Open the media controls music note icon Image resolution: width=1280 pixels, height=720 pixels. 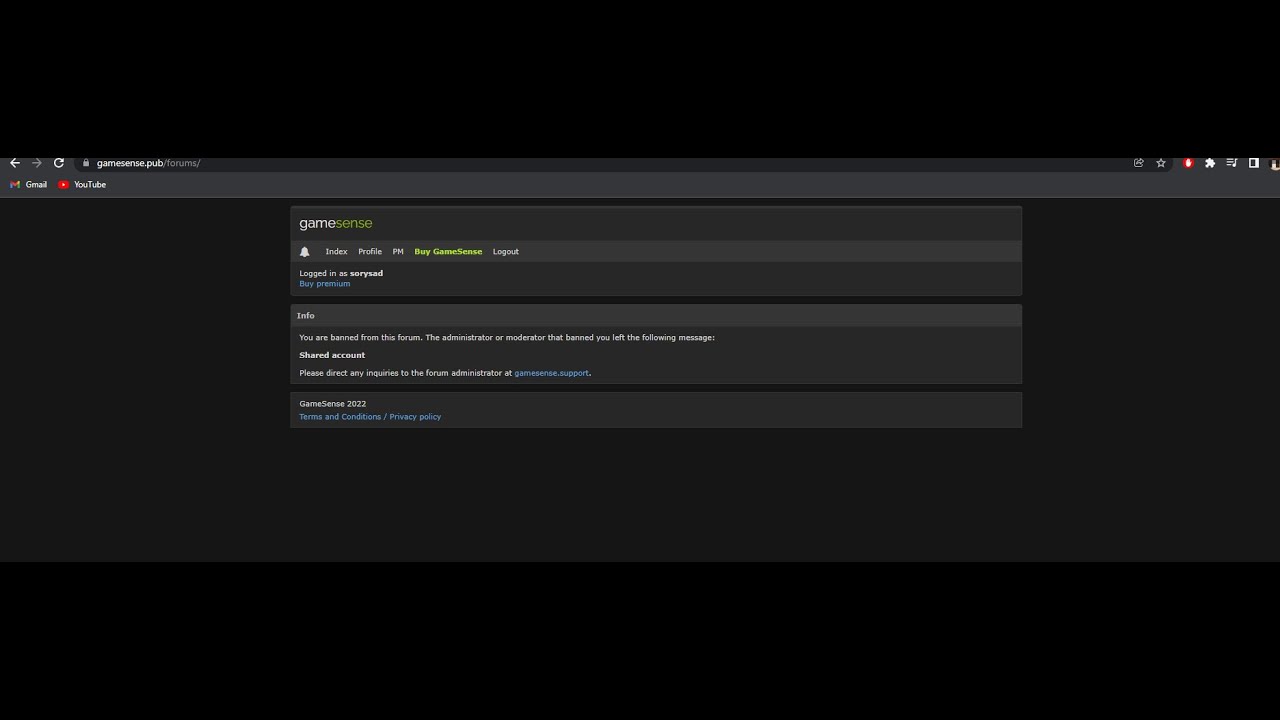tap(1232, 163)
